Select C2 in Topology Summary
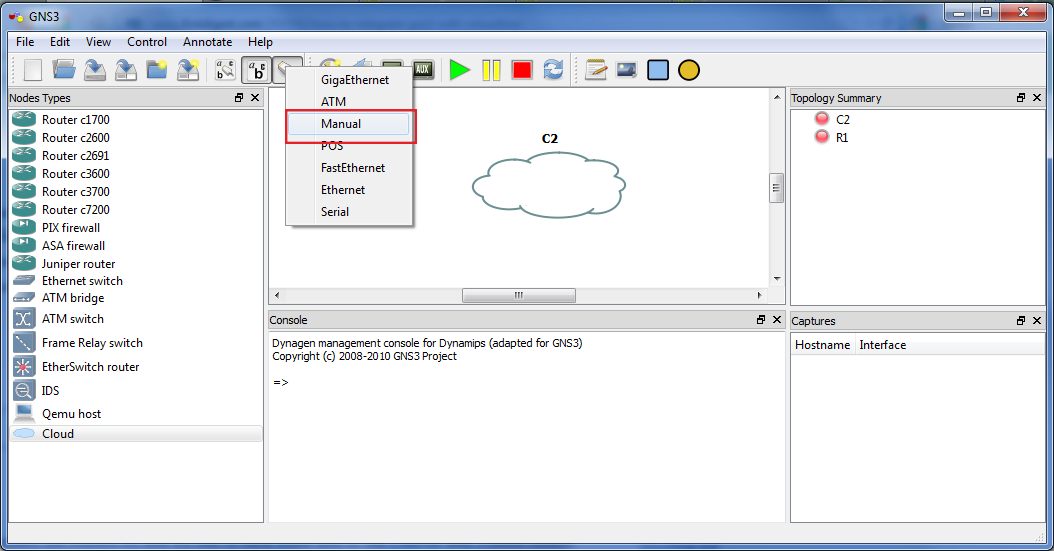 [x=842, y=120]
